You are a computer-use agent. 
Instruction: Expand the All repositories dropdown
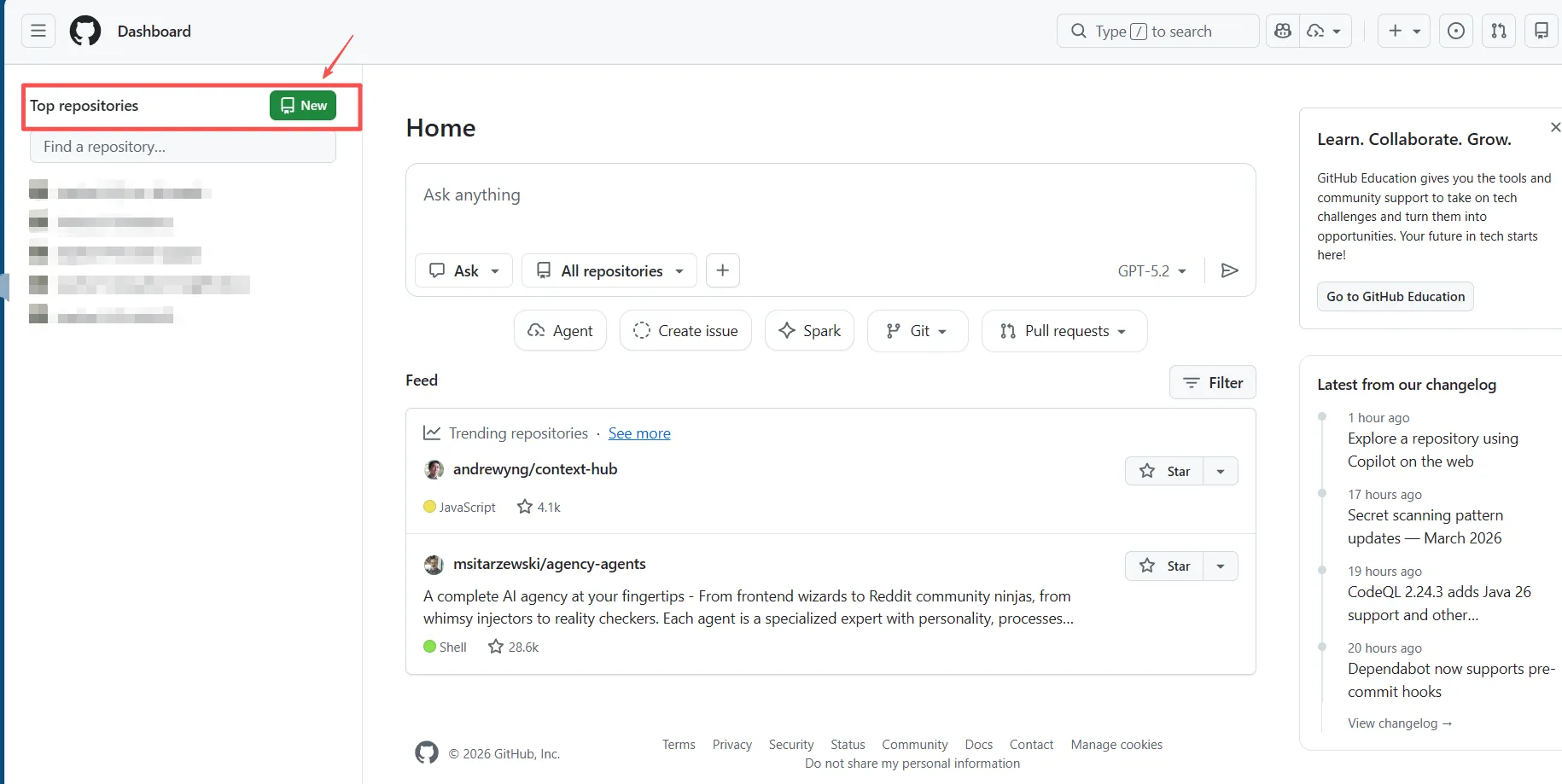pos(609,270)
